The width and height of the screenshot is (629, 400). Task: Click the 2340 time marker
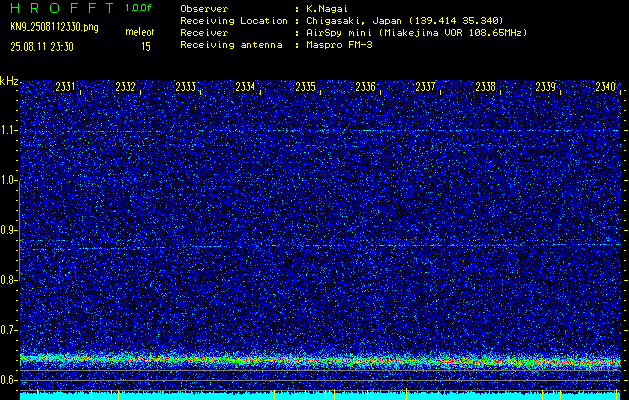point(605,87)
